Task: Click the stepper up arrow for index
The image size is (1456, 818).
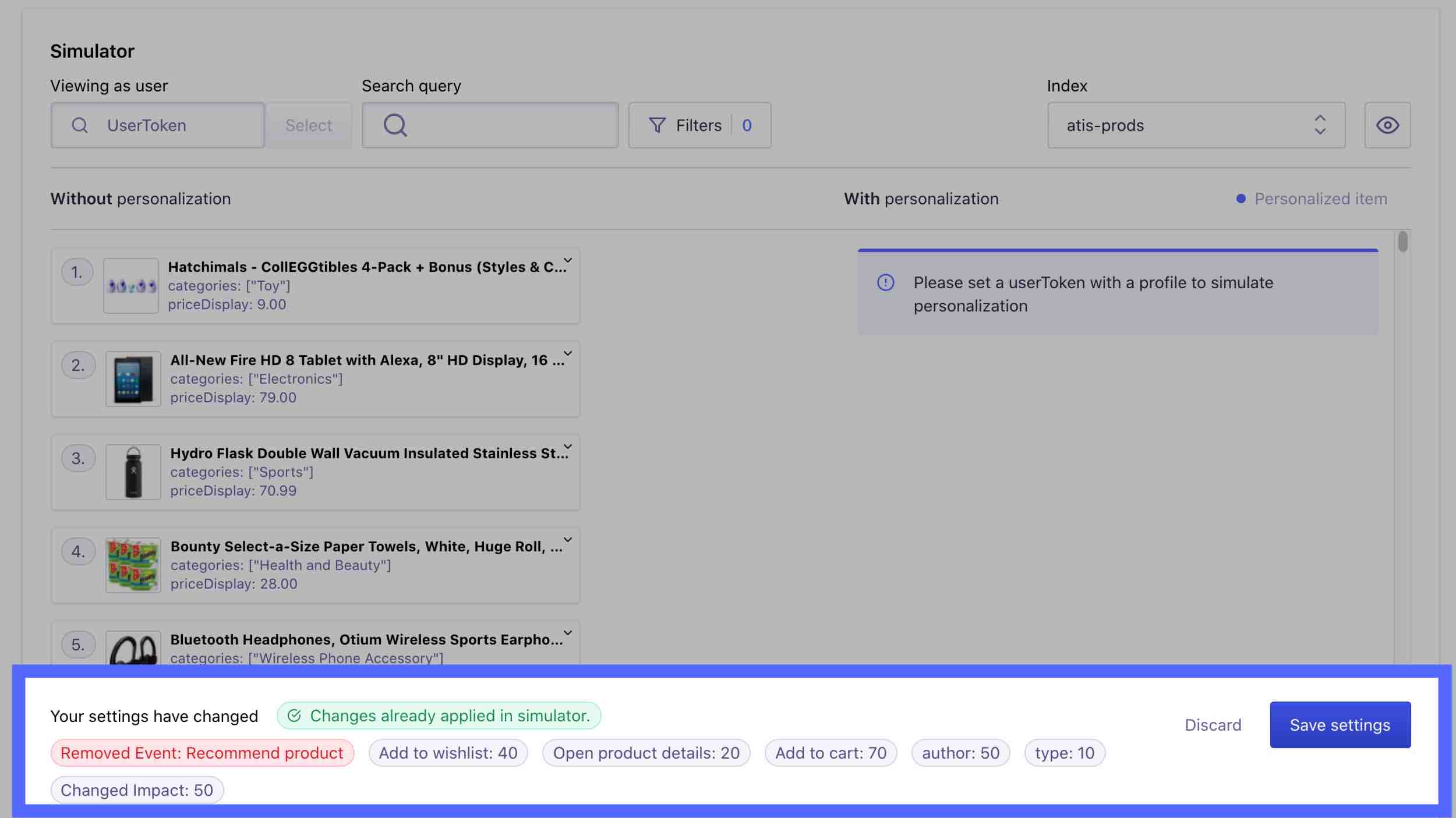Action: 1321,118
